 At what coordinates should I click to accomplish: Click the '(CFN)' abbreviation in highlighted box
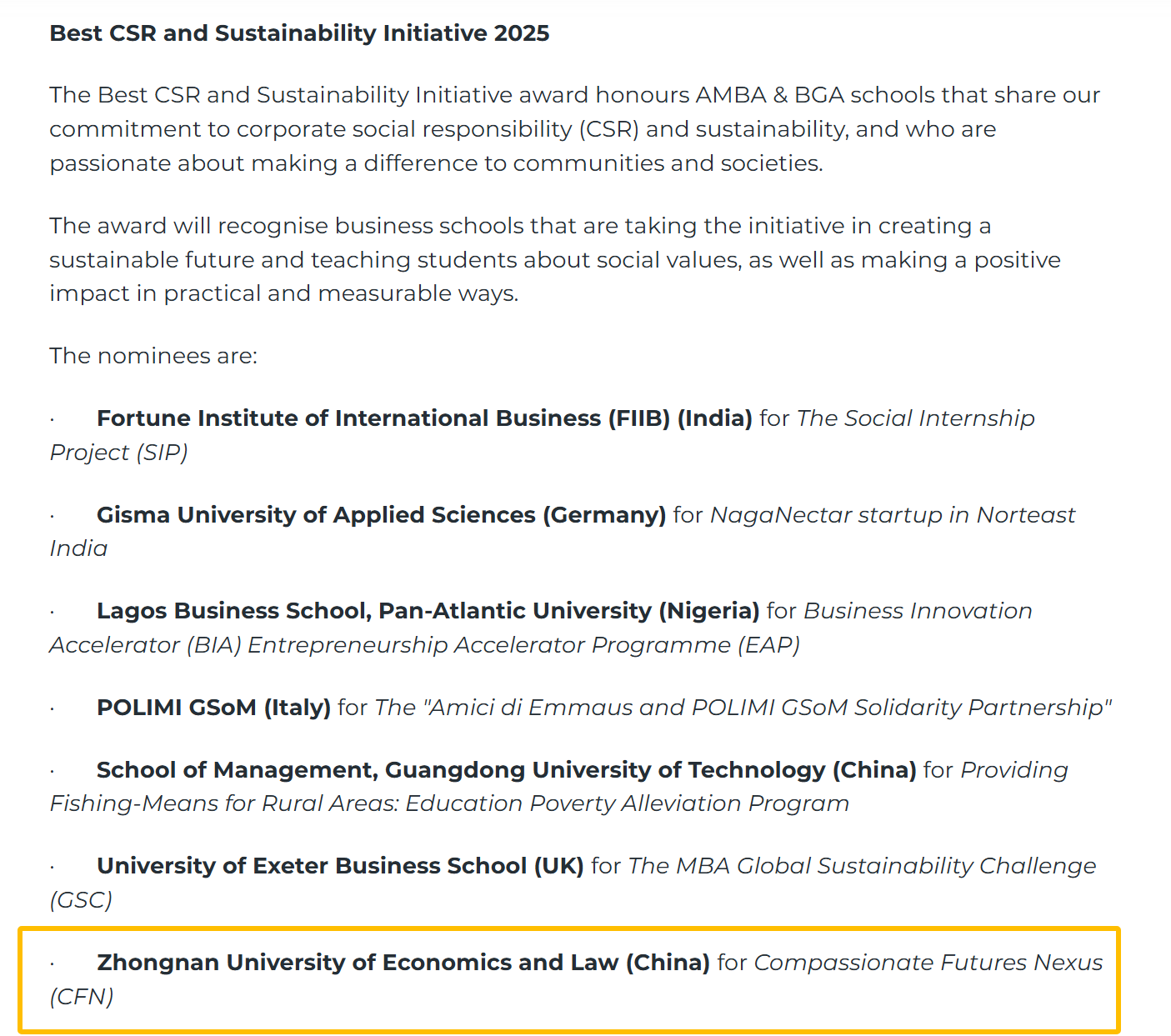pos(82,997)
